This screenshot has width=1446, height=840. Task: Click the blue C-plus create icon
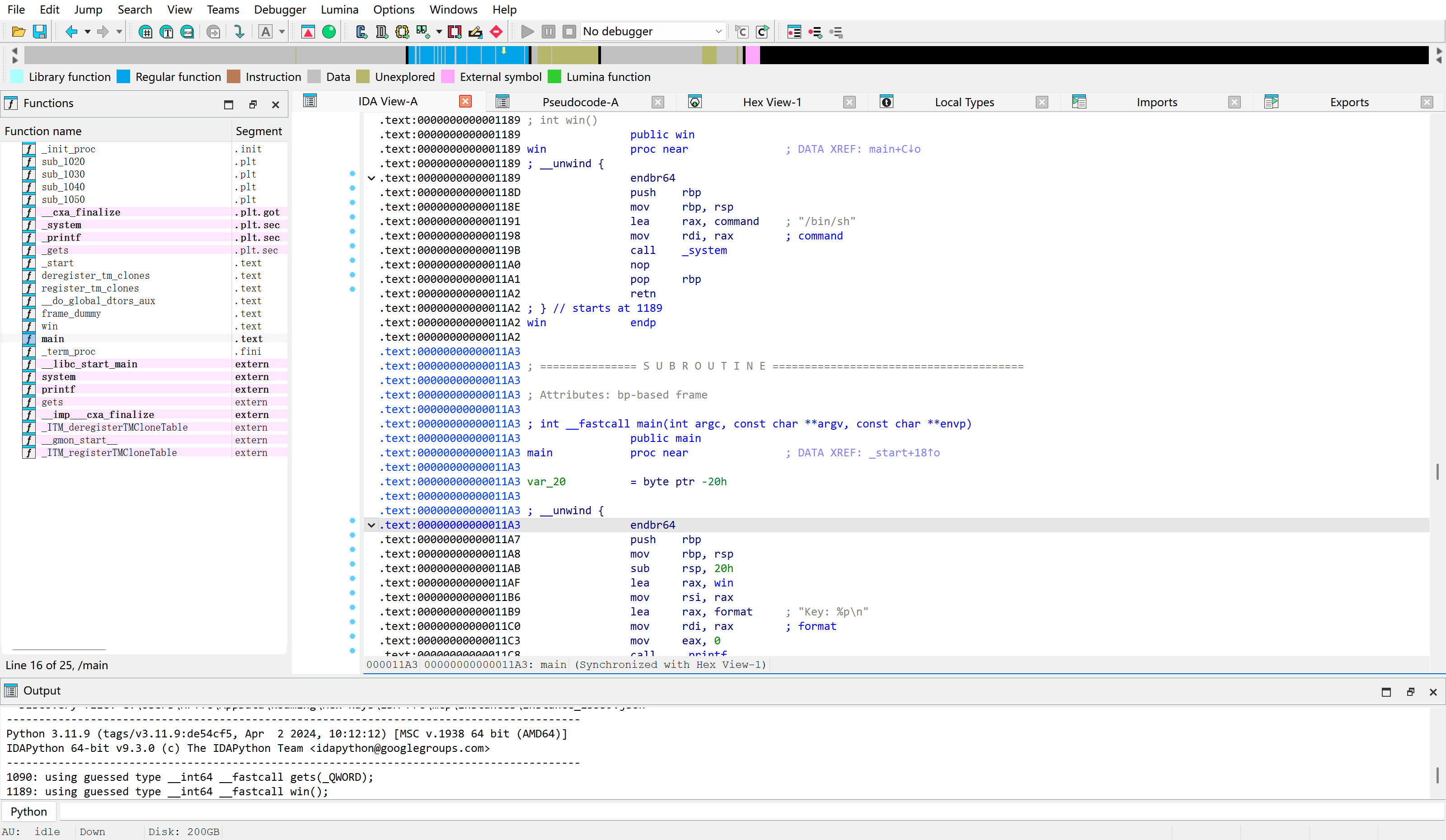tap(361, 32)
